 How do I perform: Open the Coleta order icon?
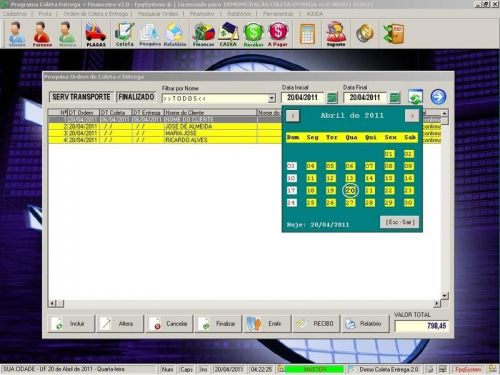coord(125,34)
